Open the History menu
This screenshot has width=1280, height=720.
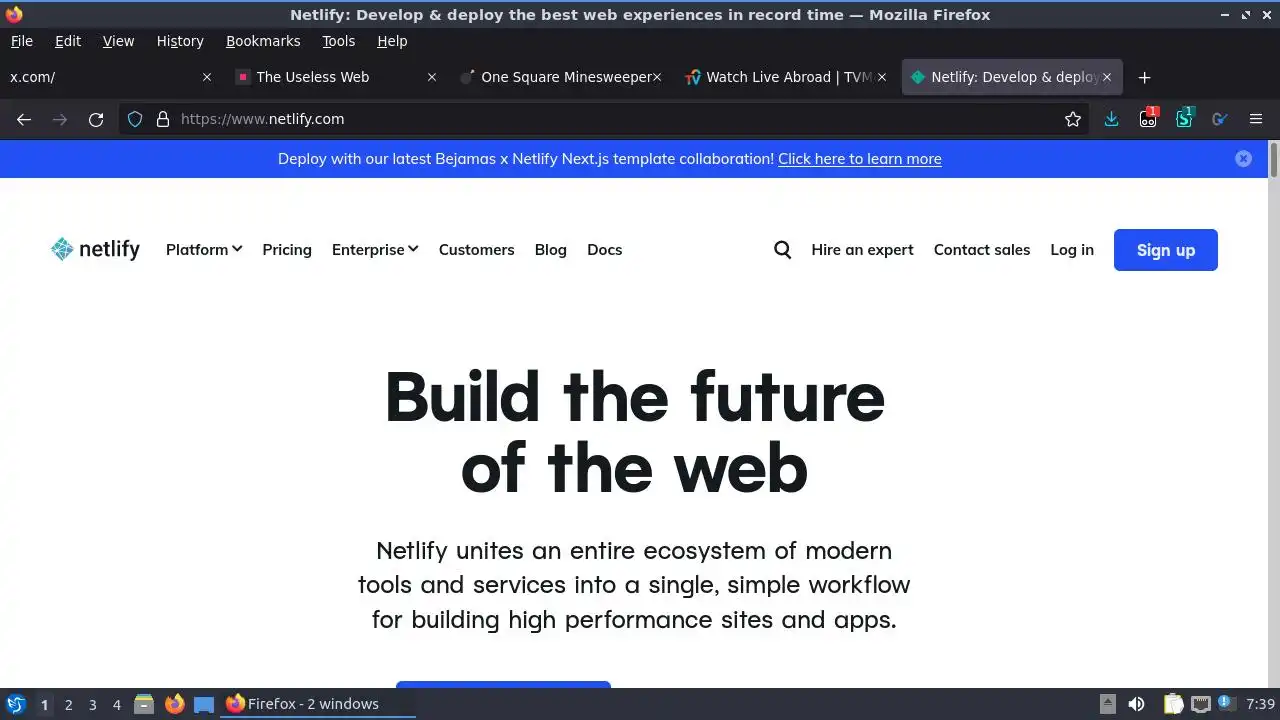[x=180, y=41]
